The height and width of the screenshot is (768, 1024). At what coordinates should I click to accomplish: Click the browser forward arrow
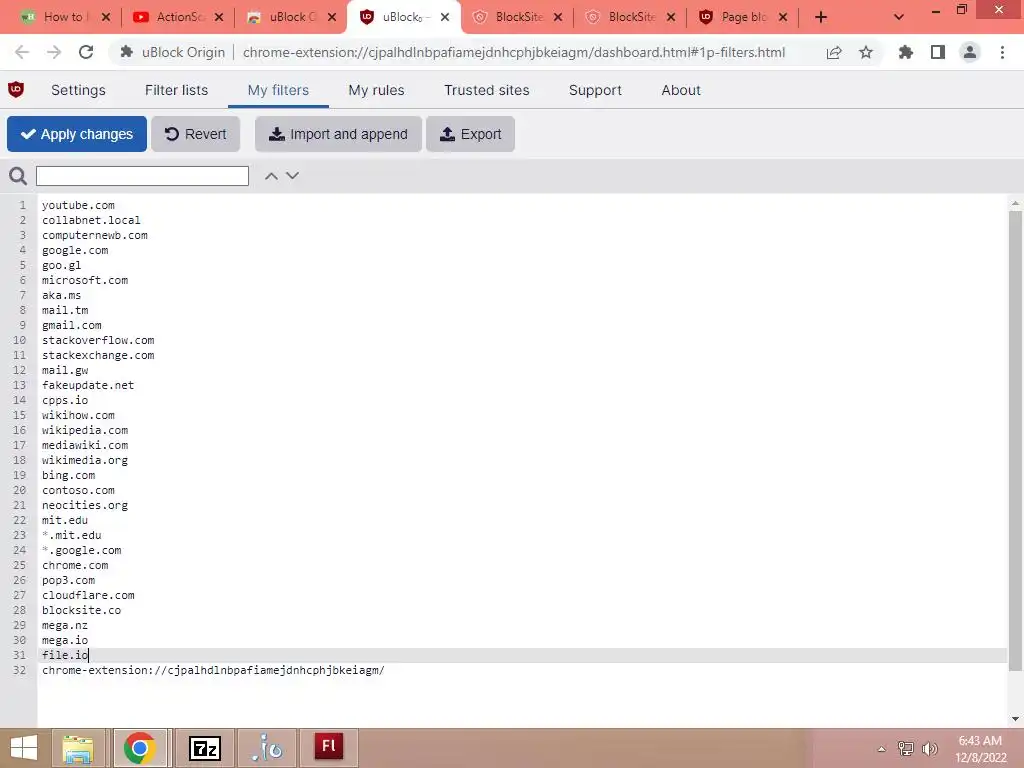click(54, 52)
